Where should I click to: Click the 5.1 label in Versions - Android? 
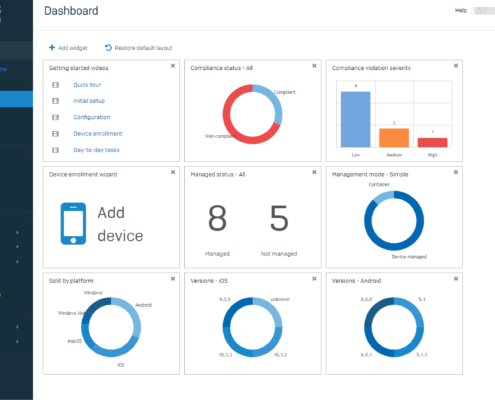[x=422, y=299]
